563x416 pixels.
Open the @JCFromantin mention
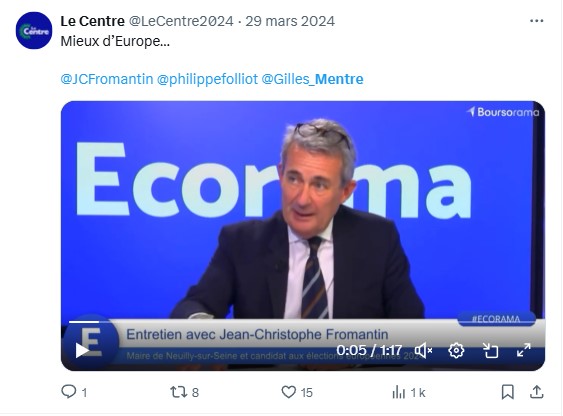click(x=107, y=79)
